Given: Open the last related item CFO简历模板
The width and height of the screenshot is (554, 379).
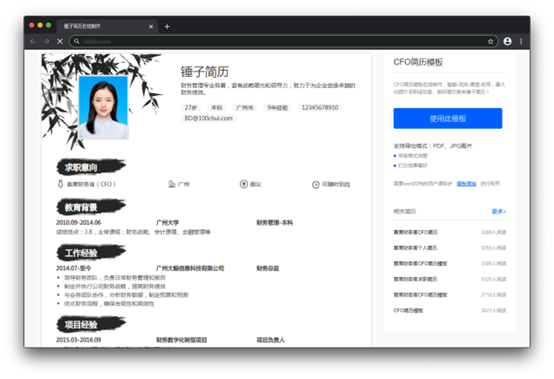Looking at the screenshot, I should pyautogui.click(x=408, y=310).
